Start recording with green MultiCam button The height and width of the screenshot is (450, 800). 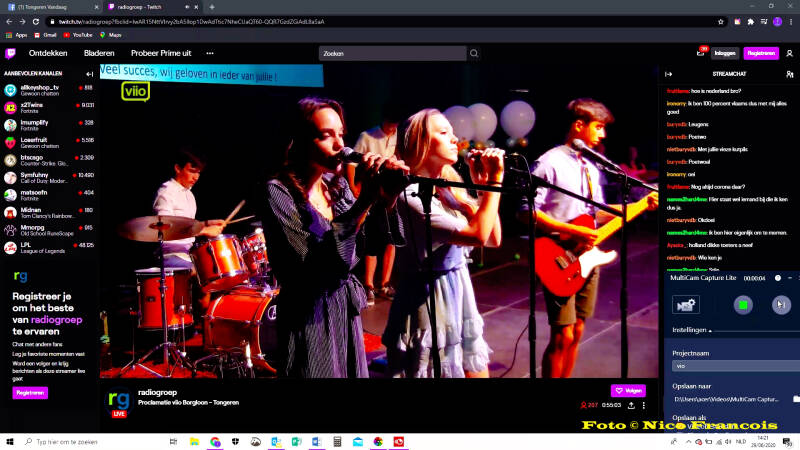(742, 304)
